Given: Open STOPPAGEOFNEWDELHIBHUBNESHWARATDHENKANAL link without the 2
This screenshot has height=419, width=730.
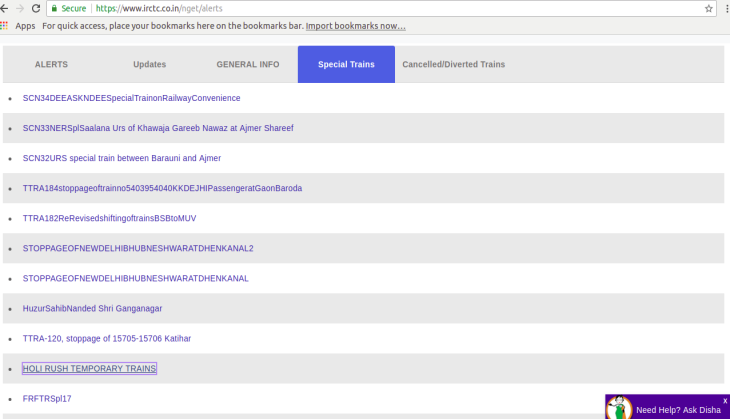Looking at the screenshot, I should tap(135, 278).
